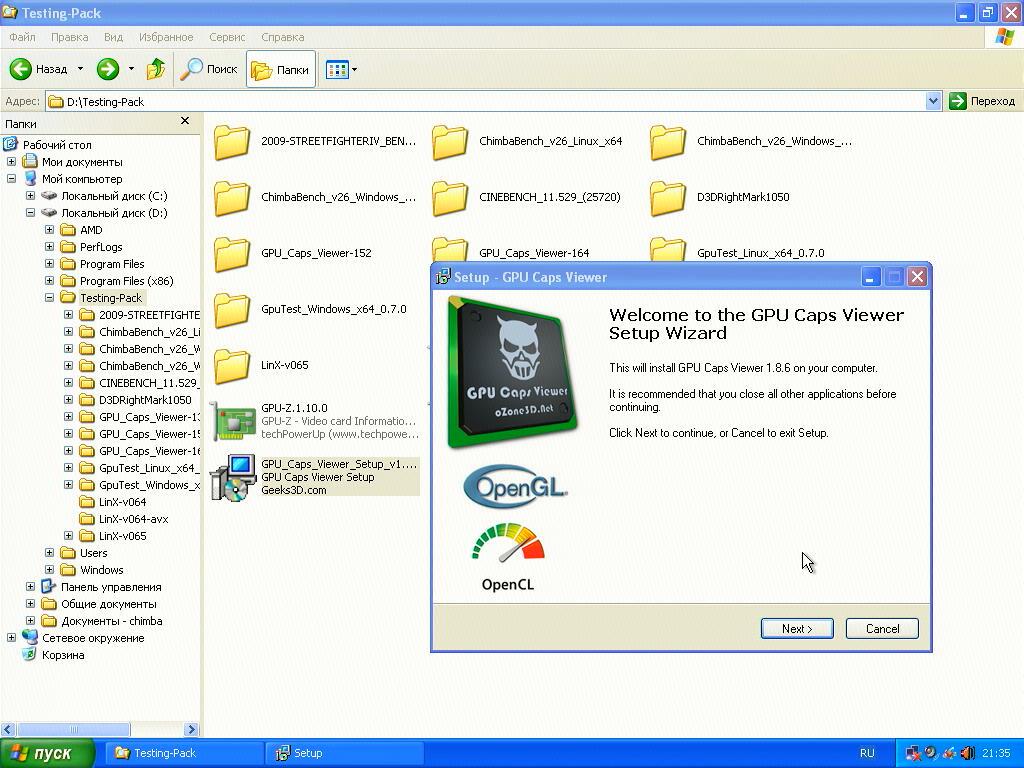Click the Переход go button
Screen dimensions: 1024x768
pos(982,101)
